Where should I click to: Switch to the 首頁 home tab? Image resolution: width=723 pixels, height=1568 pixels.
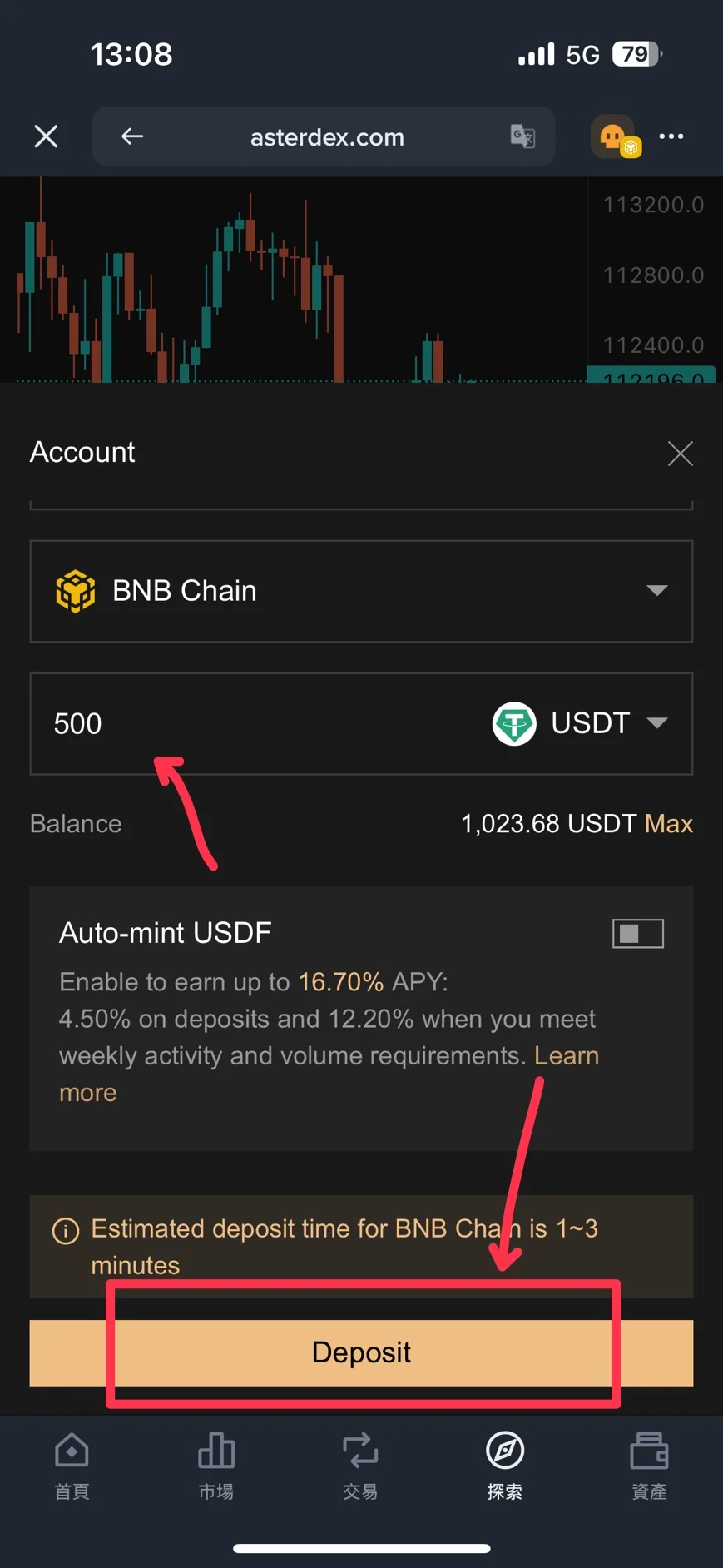[72, 1466]
